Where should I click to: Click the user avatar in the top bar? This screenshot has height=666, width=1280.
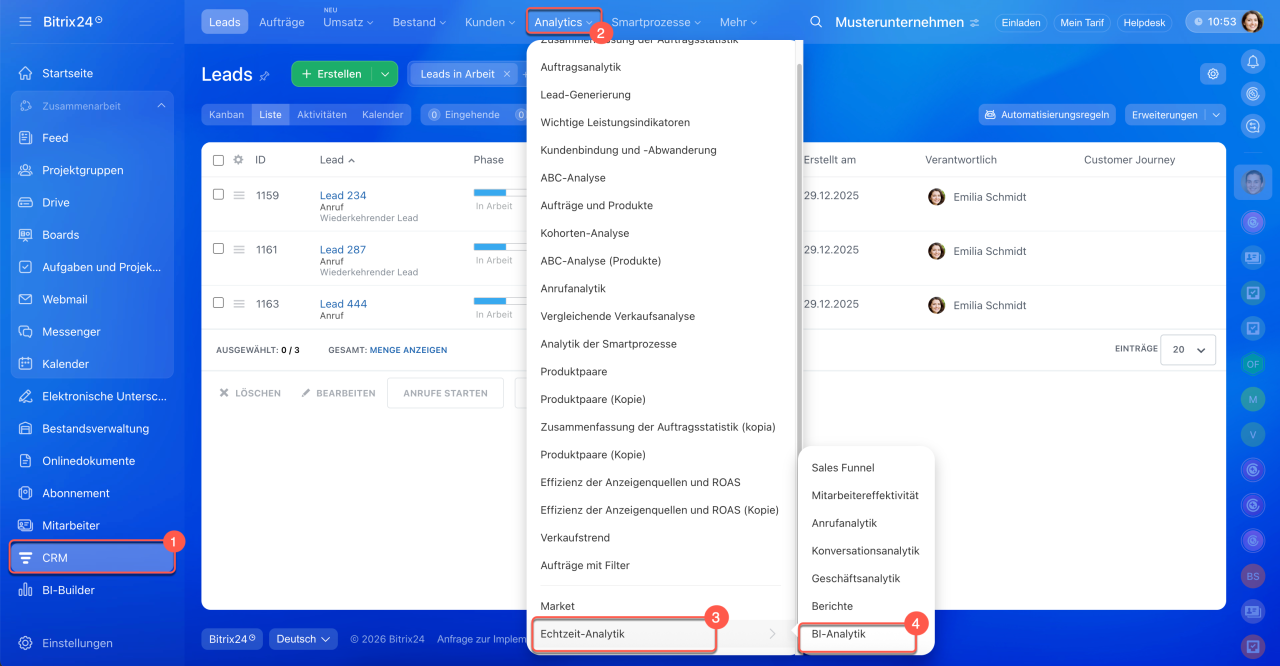coord(1252,22)
